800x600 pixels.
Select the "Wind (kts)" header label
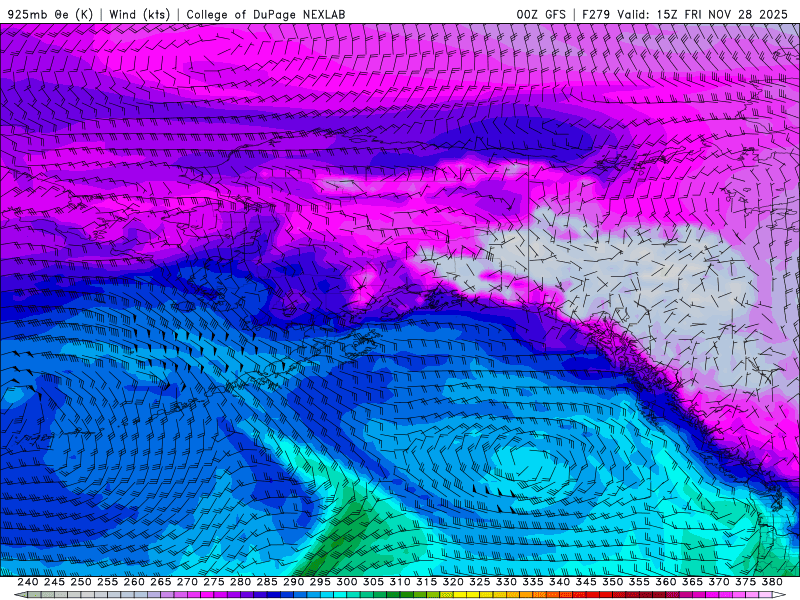(140, 14)
